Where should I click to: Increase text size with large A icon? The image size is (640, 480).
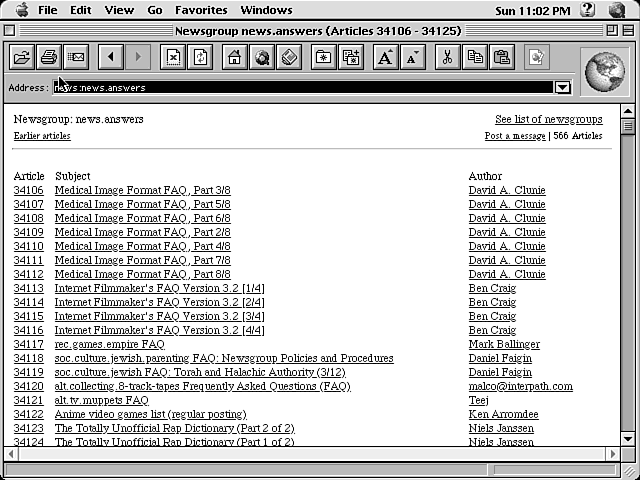pos(384,57)
